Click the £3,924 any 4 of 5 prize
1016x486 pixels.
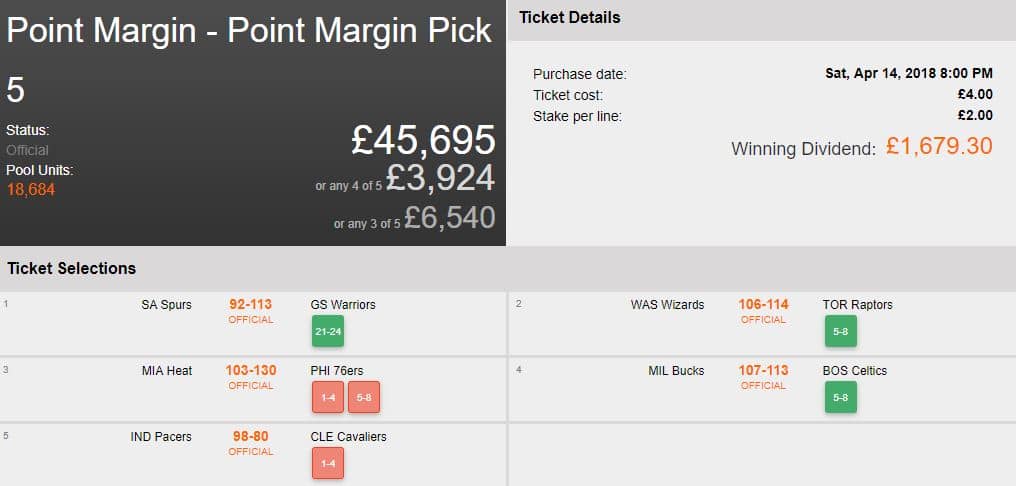[x=439, y=178]
